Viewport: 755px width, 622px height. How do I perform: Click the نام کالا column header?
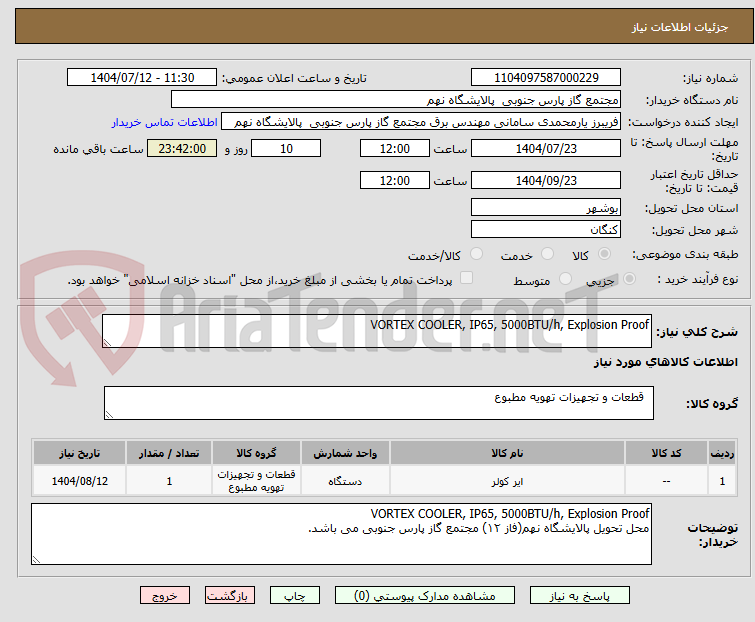507,453
